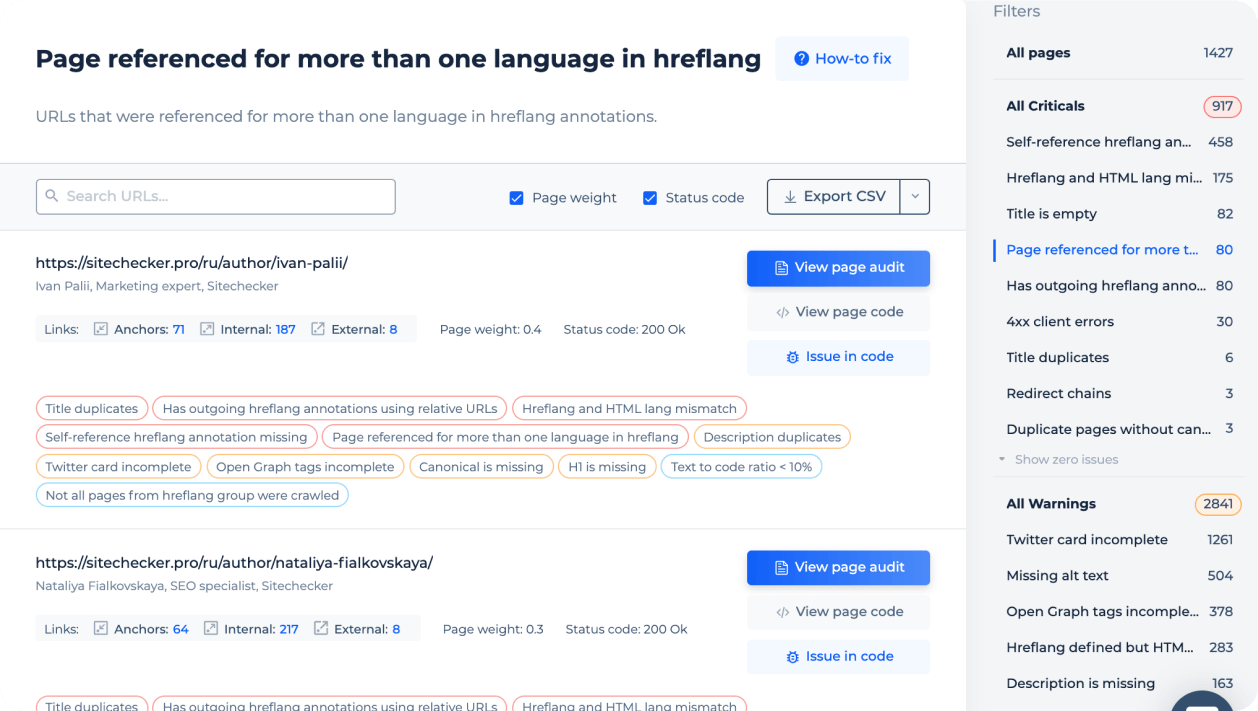The height and width of the screenshot is (711, 1258).
Task: Click the How-to fix question mark icon
Action: coord(801,59)
